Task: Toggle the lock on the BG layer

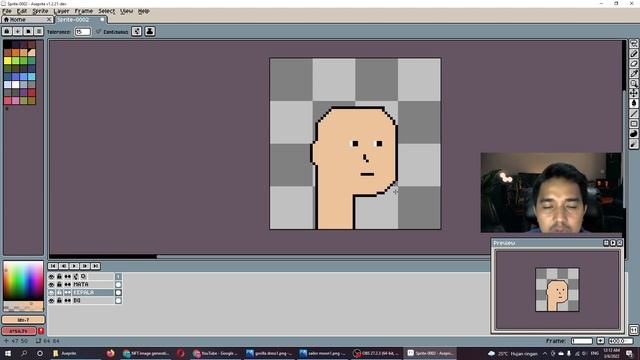Action: pyautogui.click(x=59, y=300)
